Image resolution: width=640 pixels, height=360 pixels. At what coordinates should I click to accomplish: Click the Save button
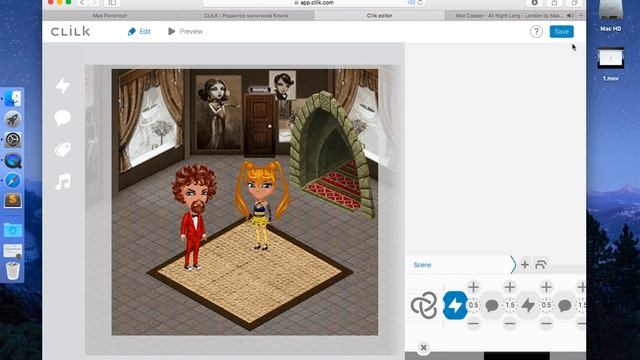tap(561, 31)
